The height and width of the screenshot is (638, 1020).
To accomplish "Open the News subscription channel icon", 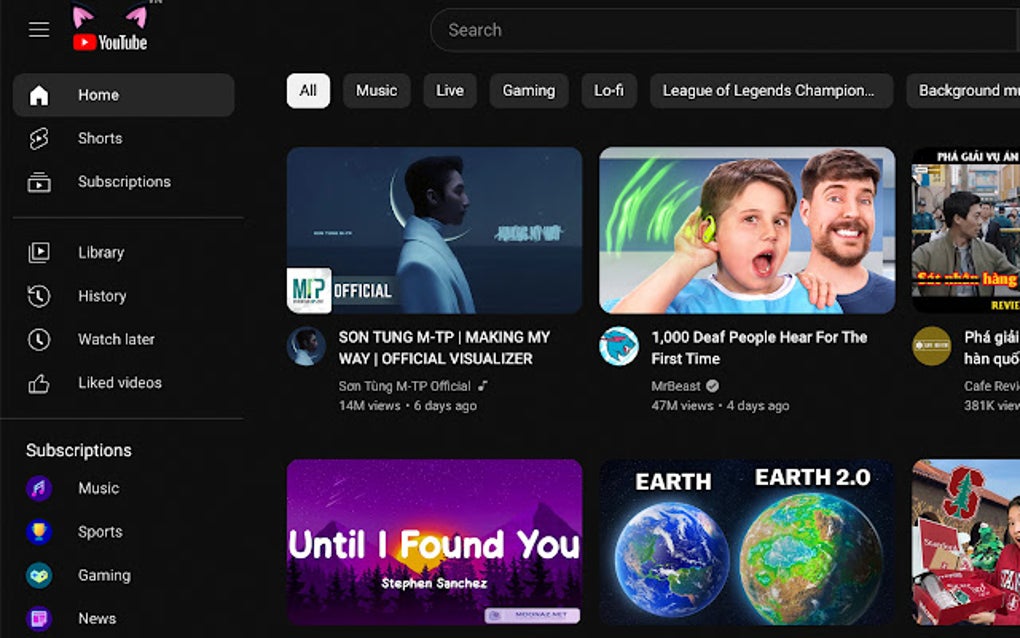I will coord(38,618).
